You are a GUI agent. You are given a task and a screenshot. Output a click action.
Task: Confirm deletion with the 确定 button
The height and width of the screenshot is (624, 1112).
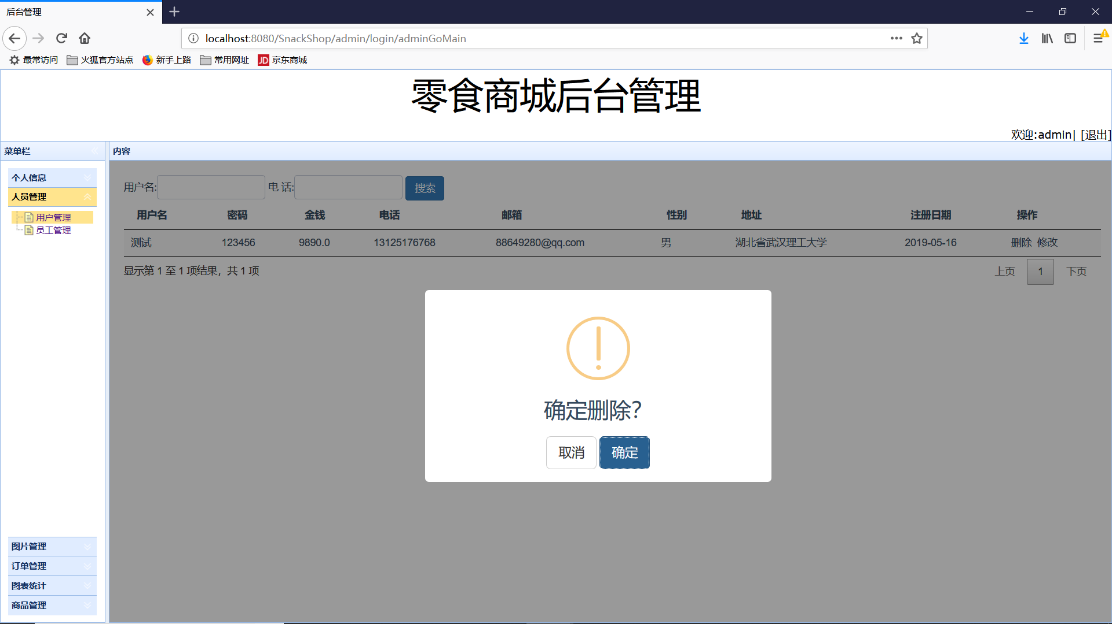pos(624,453)
